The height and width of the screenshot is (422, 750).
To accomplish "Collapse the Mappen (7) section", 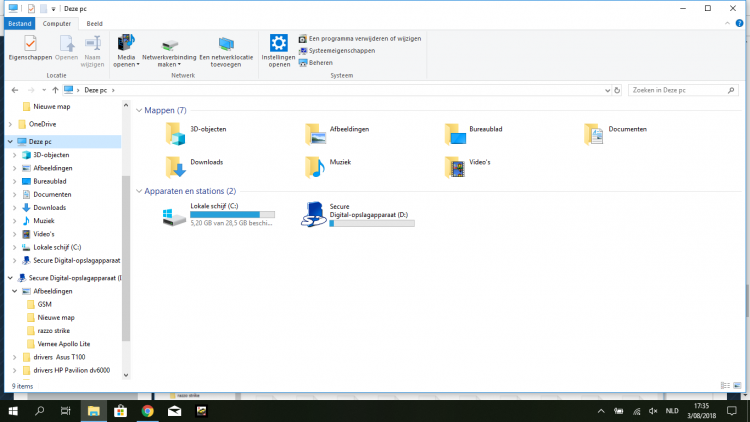I will coord(138,110).
